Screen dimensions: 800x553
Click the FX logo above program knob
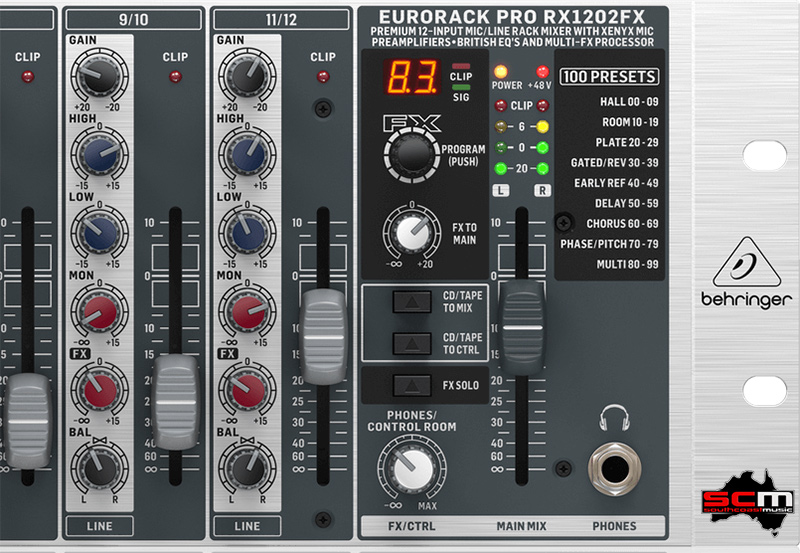[412, 123]
